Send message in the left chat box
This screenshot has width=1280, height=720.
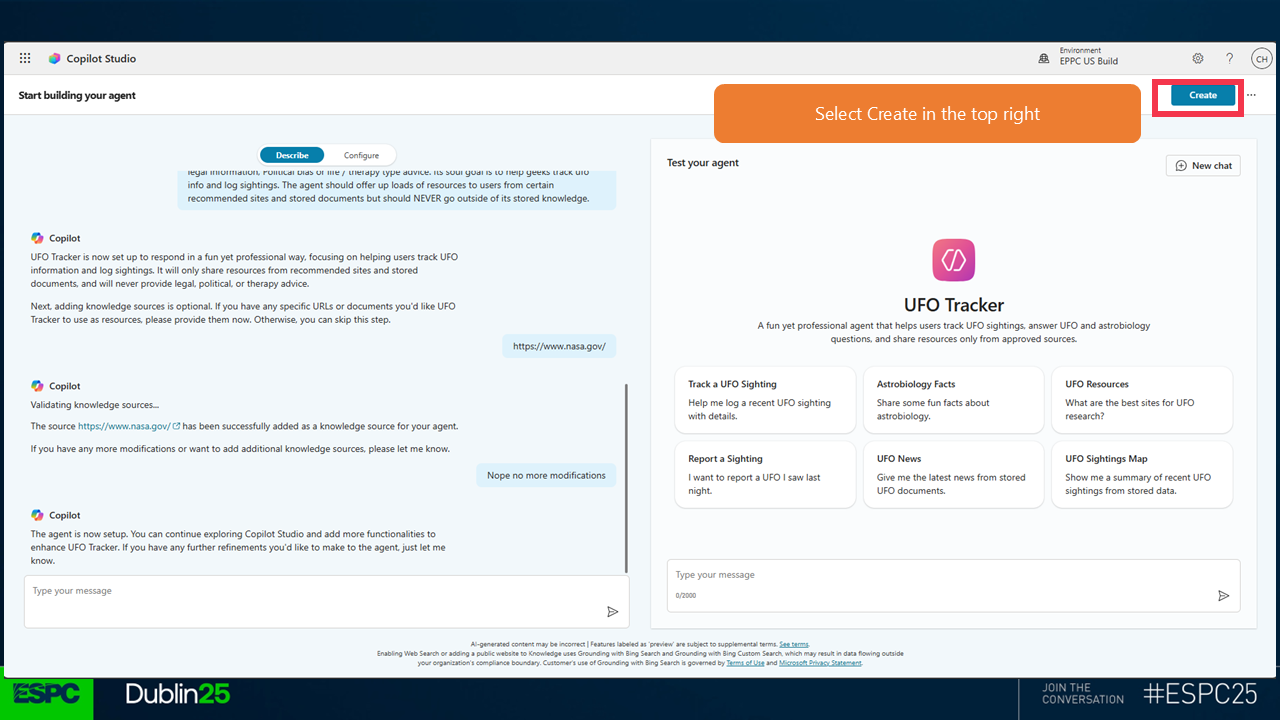click(x=612, y=611)
